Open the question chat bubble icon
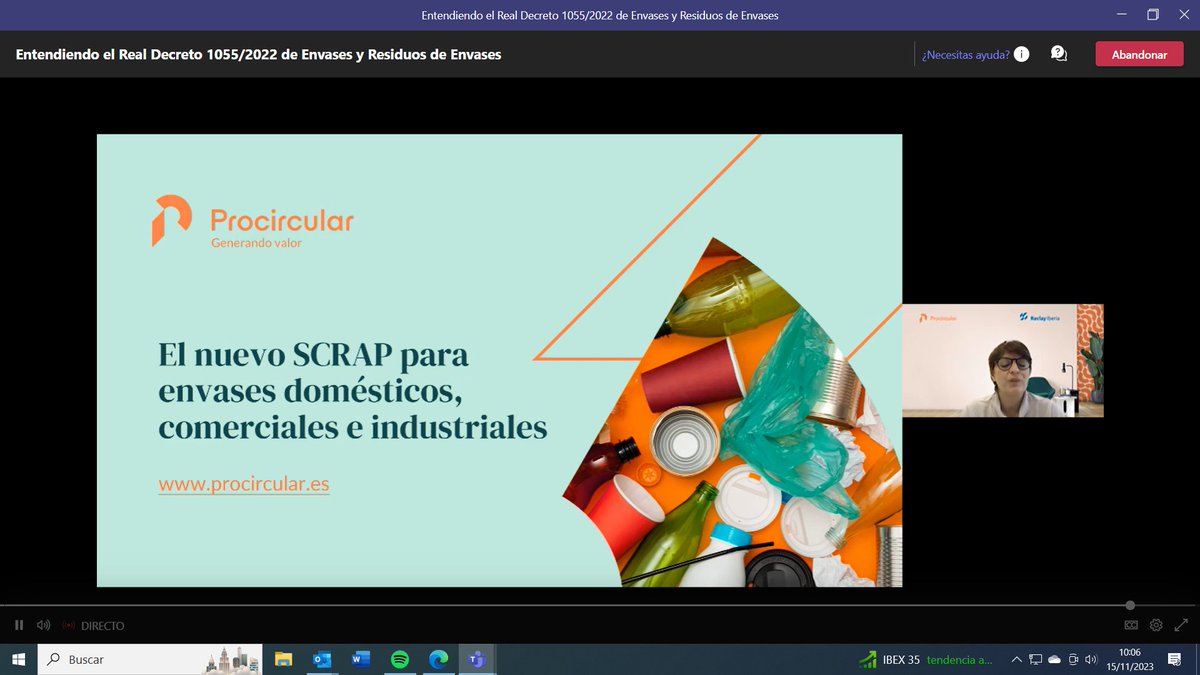This screenshot has height=675, width=1200. [1058, 54]
